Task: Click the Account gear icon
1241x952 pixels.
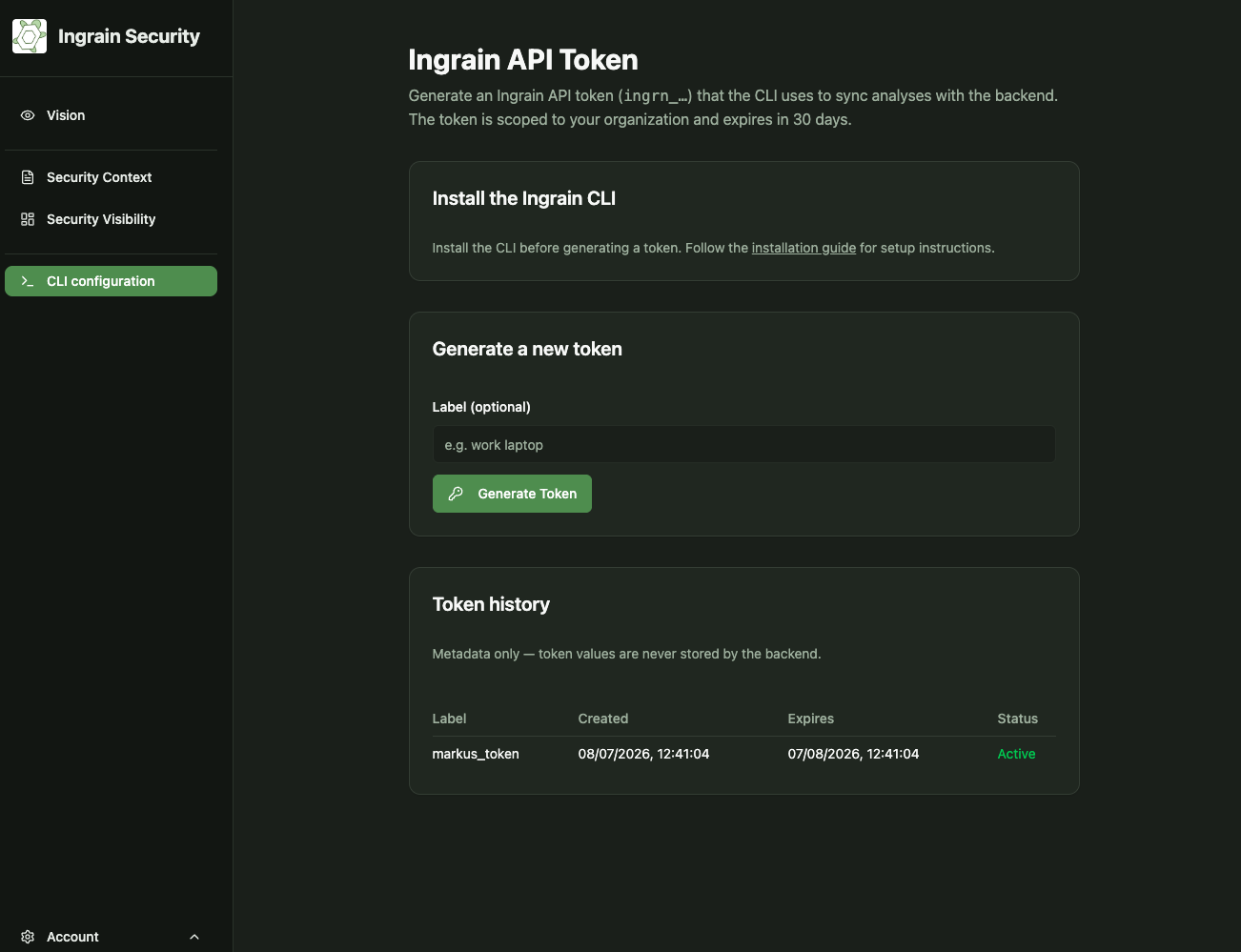Action: 28,937
